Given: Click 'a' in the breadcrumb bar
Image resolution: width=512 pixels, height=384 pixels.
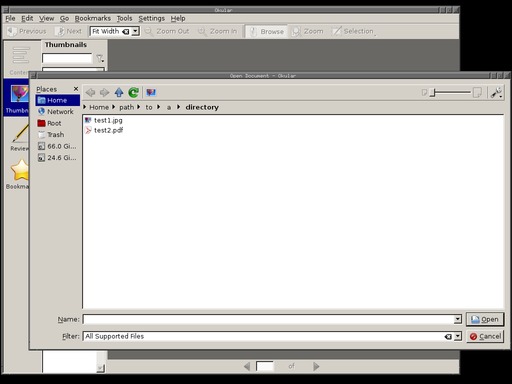Looking at the screenshot, I should [x=169, y=107].
